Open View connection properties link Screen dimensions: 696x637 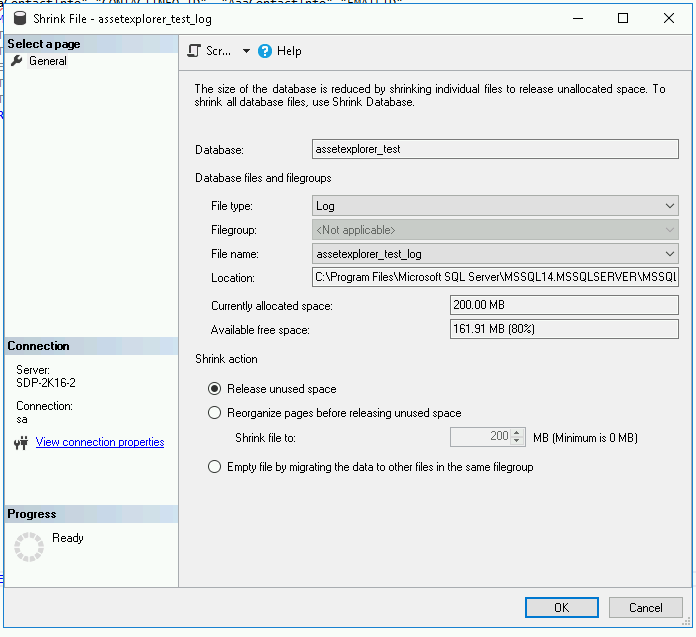tap(100, 442)
